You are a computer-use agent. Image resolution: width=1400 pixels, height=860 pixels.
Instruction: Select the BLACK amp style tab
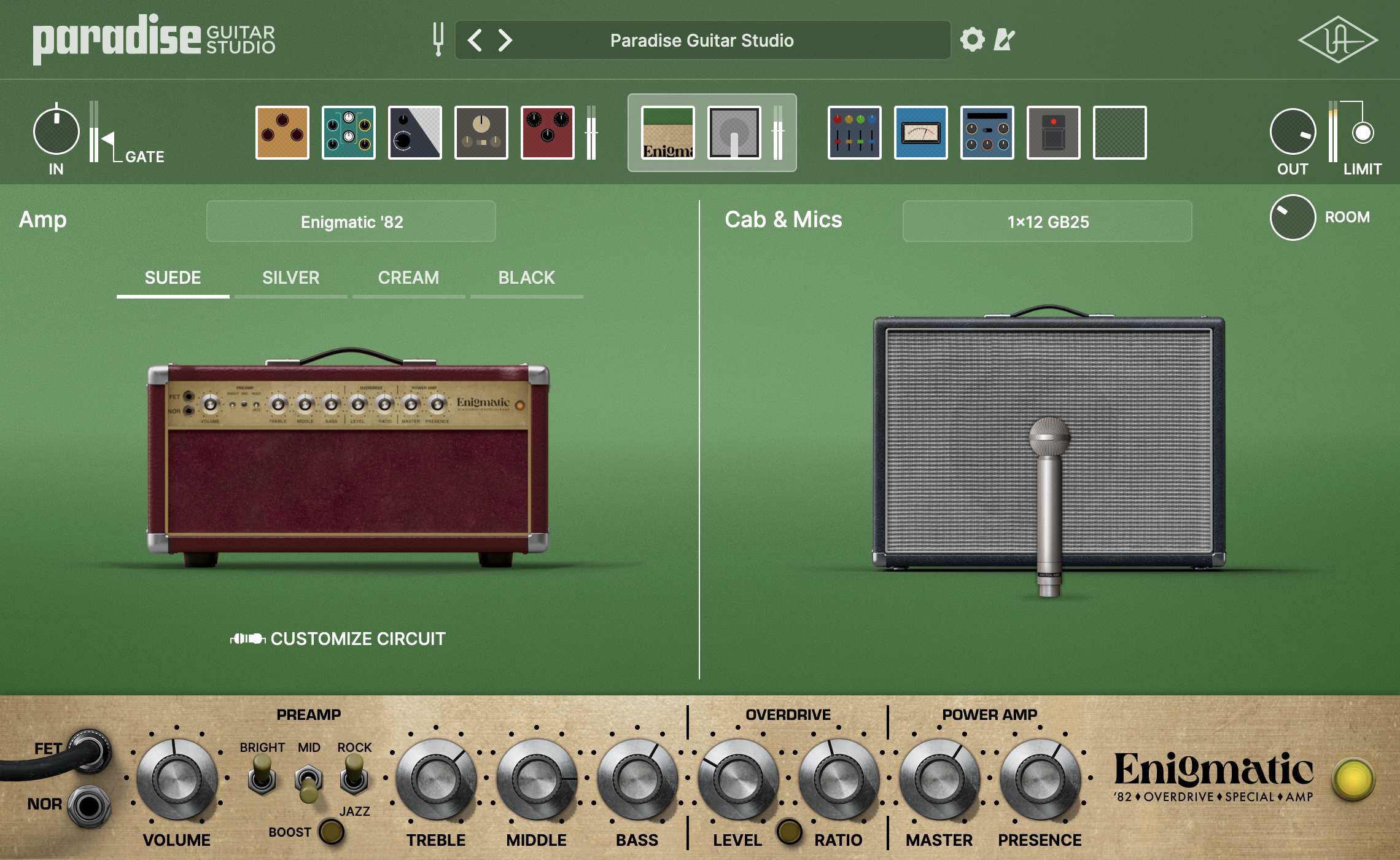[x=526, y=278]
